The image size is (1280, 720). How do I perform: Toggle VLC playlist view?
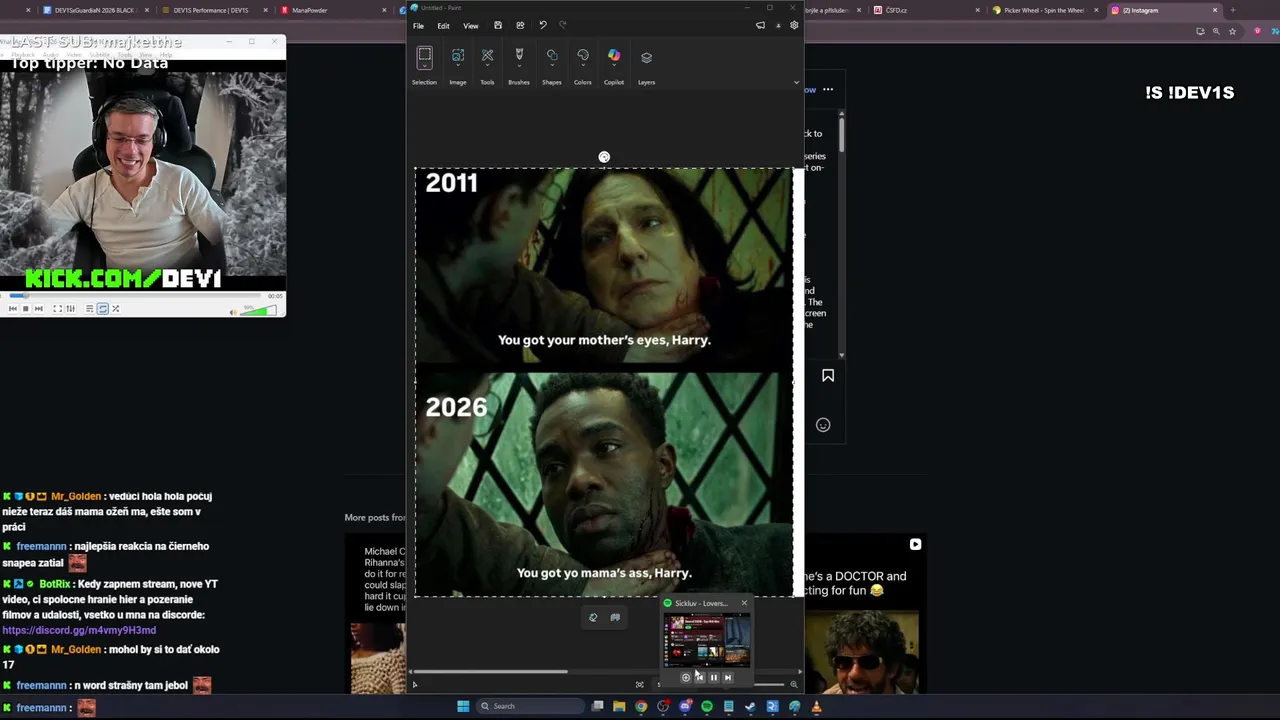89,309
